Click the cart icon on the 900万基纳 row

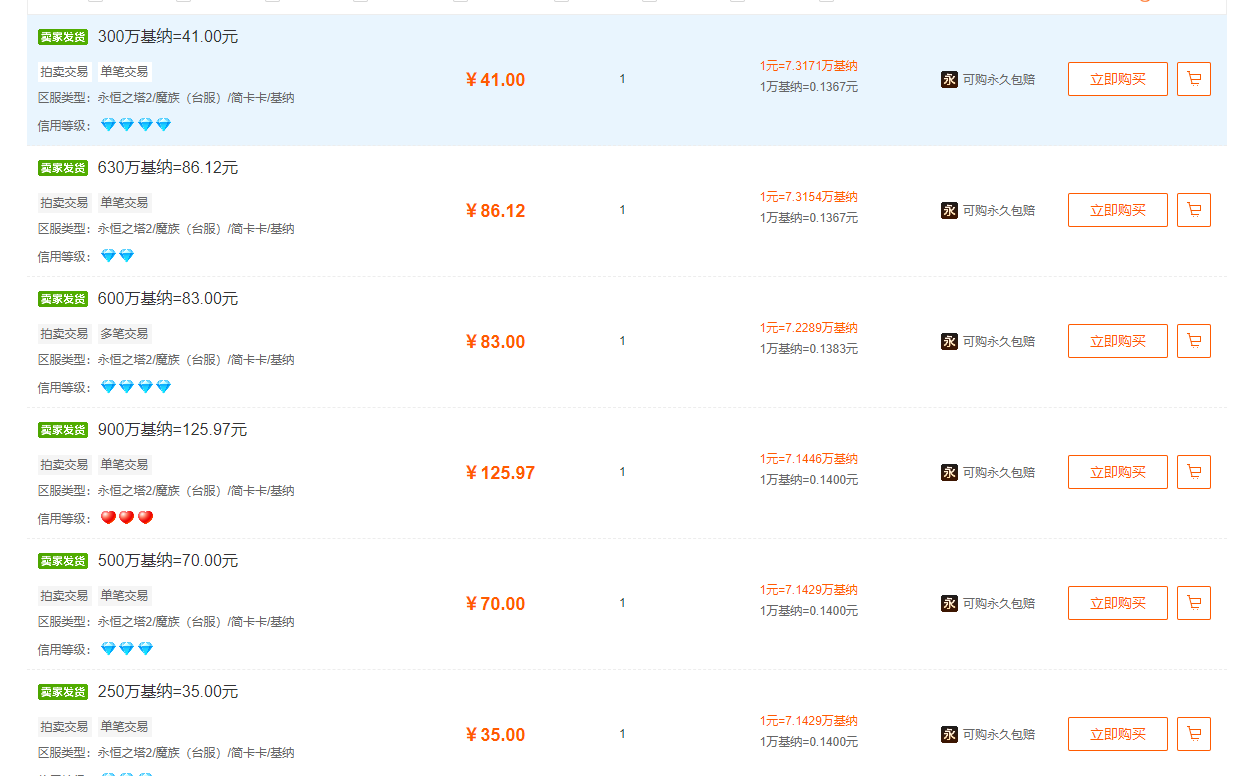coord(1194,471)
